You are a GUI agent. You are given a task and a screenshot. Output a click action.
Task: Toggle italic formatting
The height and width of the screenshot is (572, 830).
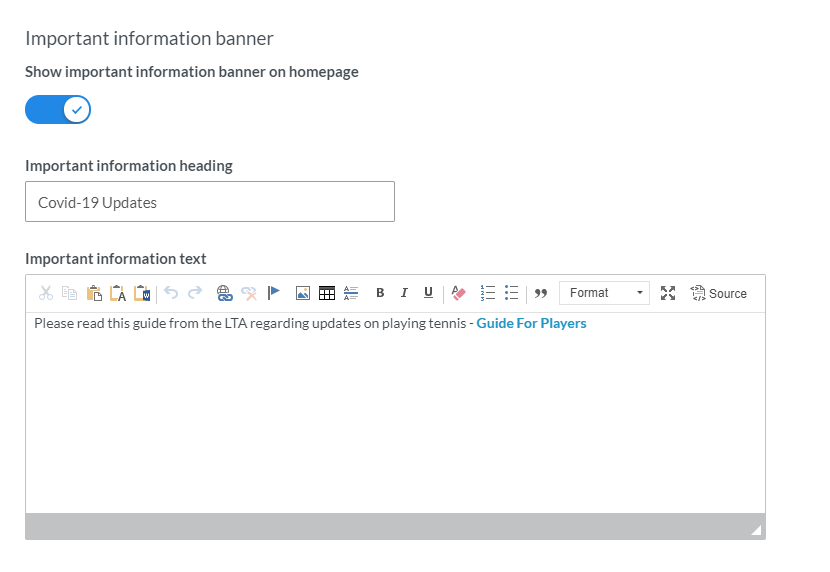pyautogui.click(x=404, y=293)
